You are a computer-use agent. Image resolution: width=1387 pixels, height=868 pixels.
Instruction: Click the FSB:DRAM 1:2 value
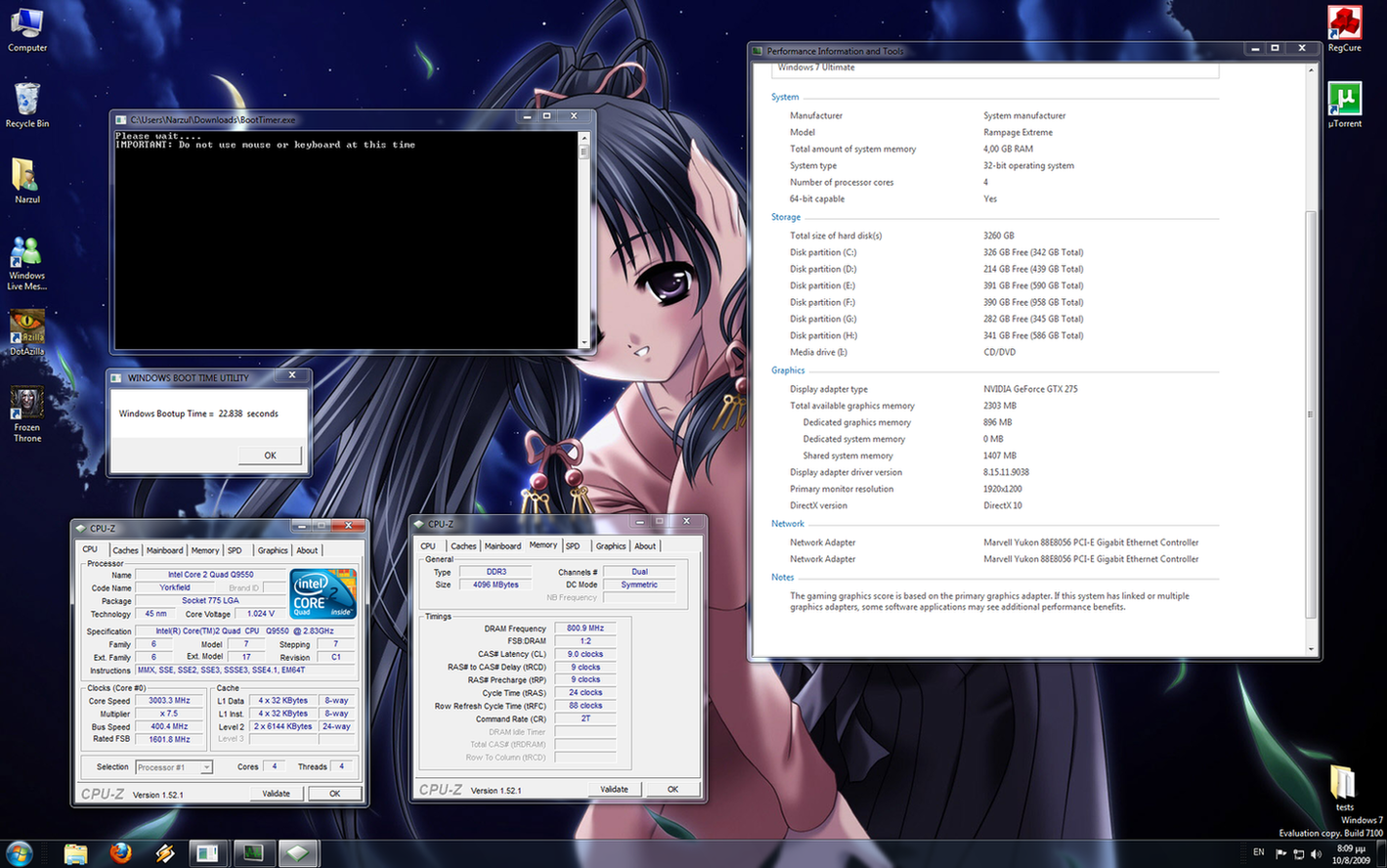[x=585, y=641]
